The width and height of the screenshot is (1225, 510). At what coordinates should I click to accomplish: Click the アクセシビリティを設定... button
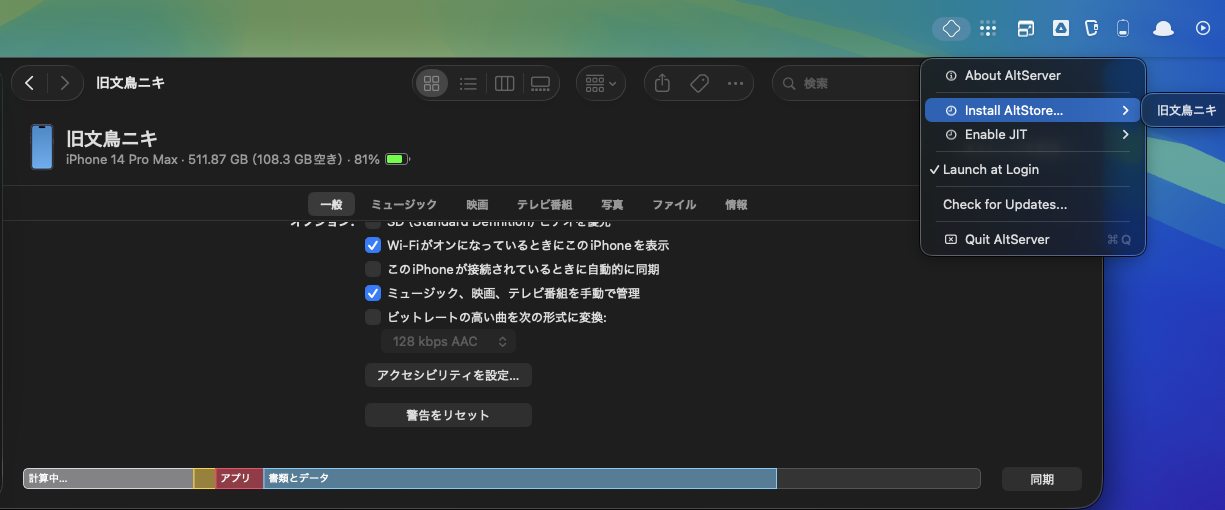(448, 376)
